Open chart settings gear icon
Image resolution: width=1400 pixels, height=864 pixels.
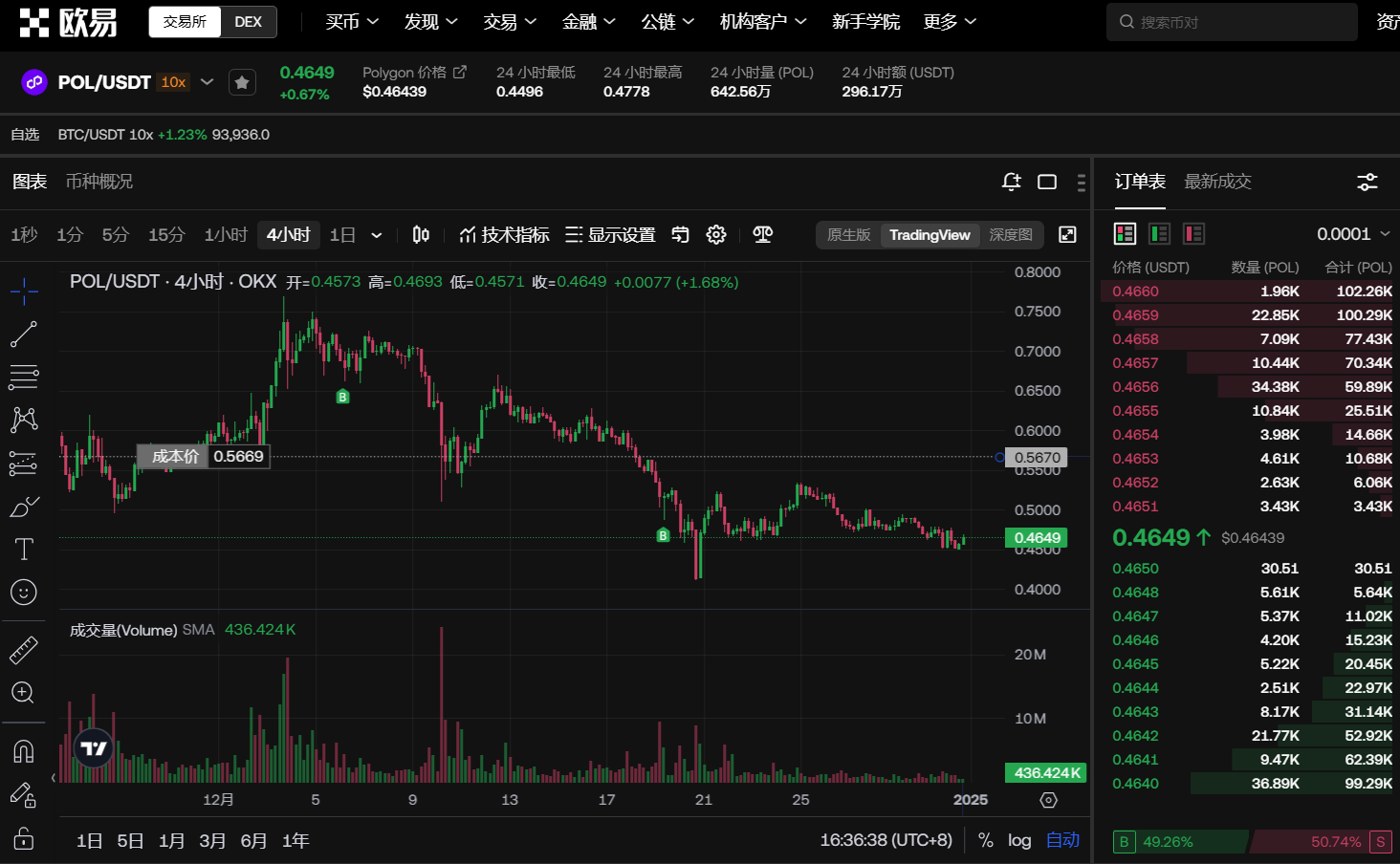[716, 235]
